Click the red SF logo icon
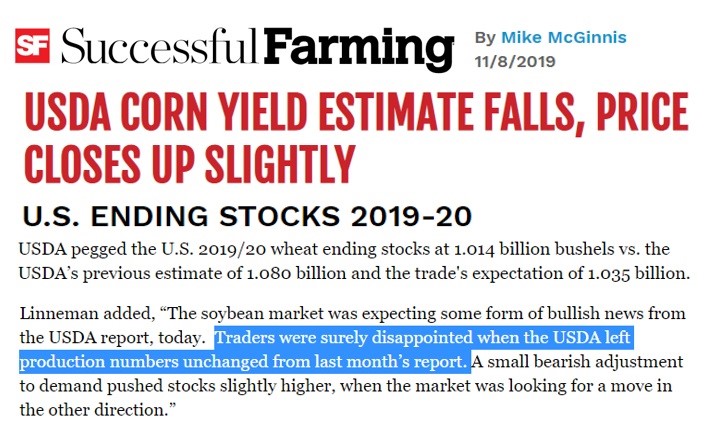Viewport: 708px width, 432px height. (x=32, y=45)
